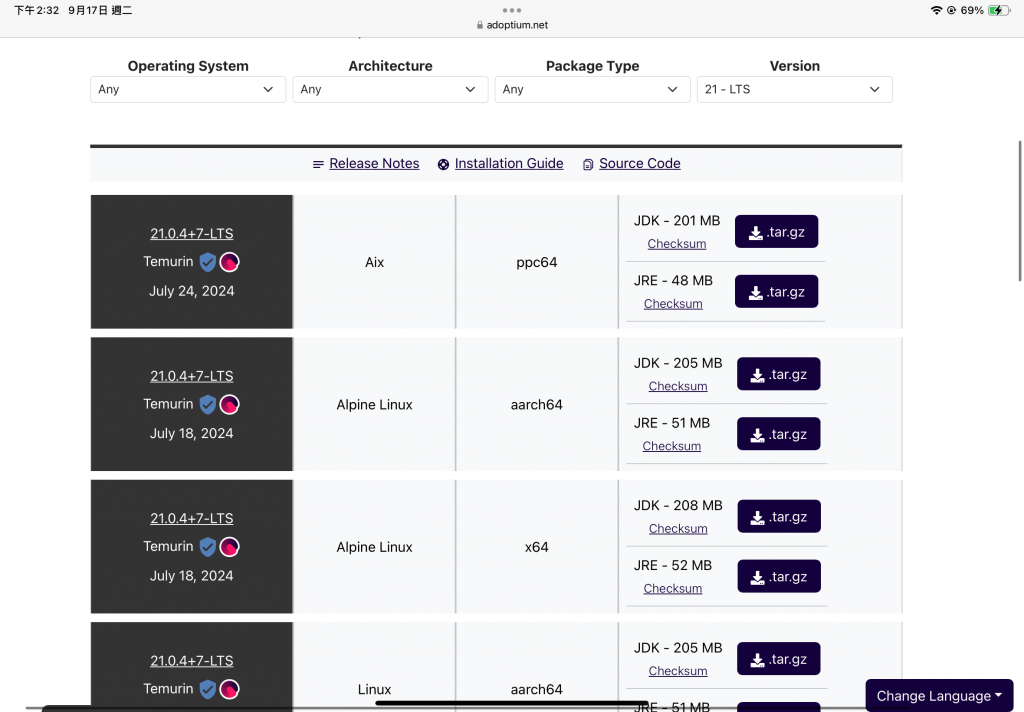Download the Alpine x64 JRE 52 MB .tar.gz
Screen dimensions: 1024x712
pyautogui.click(x=779, y=577)
